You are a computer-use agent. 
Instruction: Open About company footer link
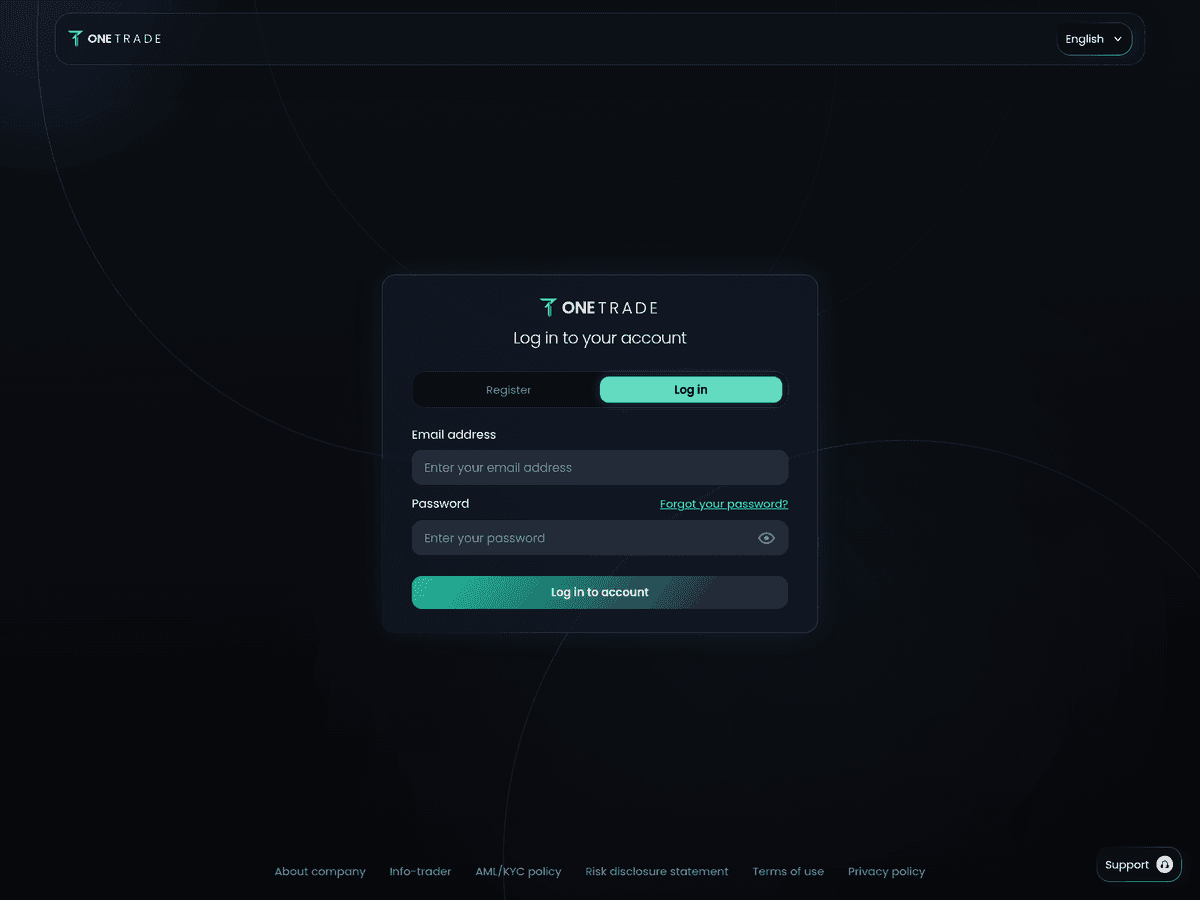320,872
